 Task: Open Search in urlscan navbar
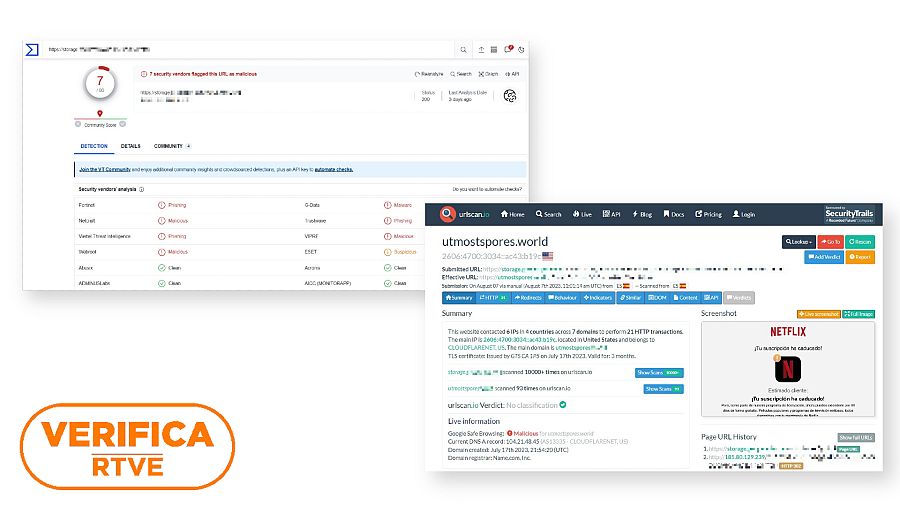tap(549, 214)
